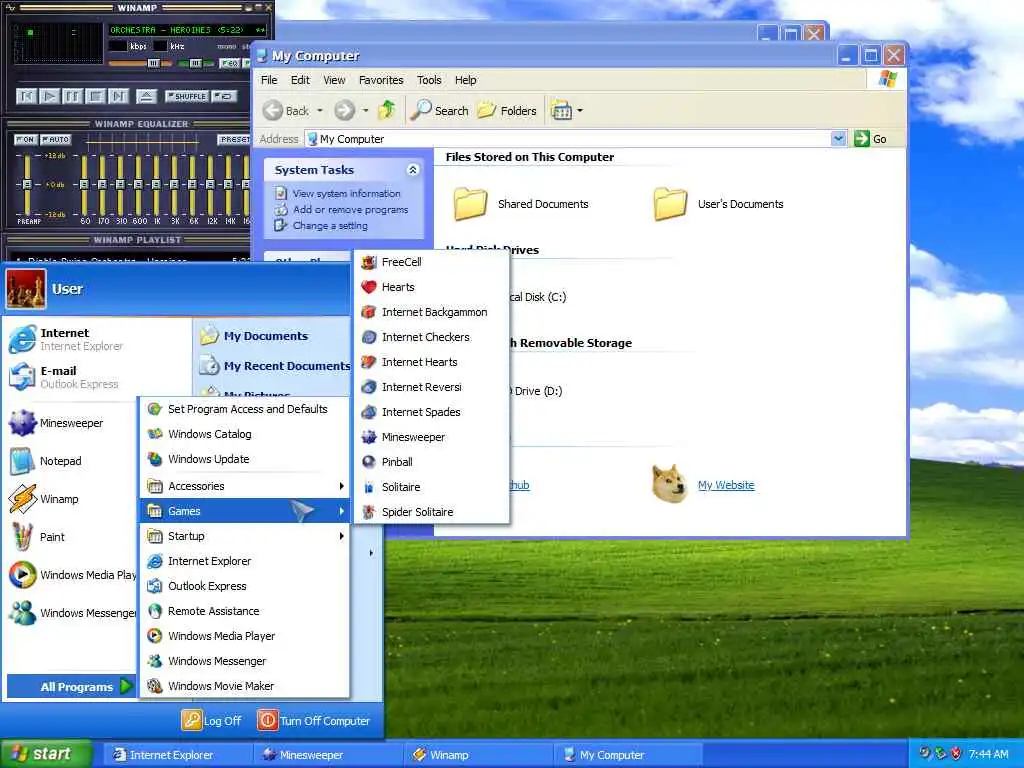Open Remote Assistance
The height and width of the screenshot is (768, 1024).
coord(245,611)
